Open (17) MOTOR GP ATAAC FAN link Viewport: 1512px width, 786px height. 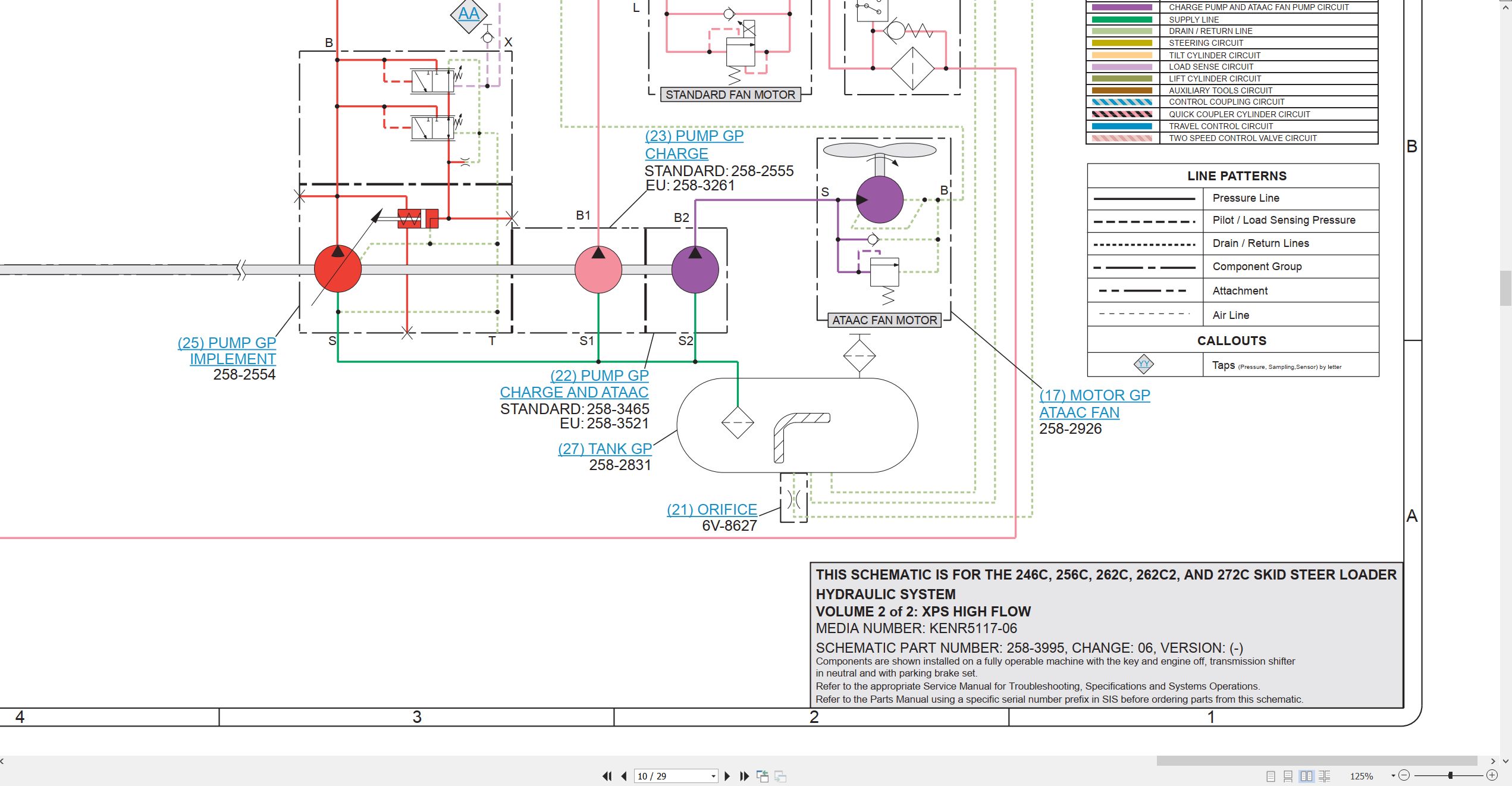tap(1094, 403)
